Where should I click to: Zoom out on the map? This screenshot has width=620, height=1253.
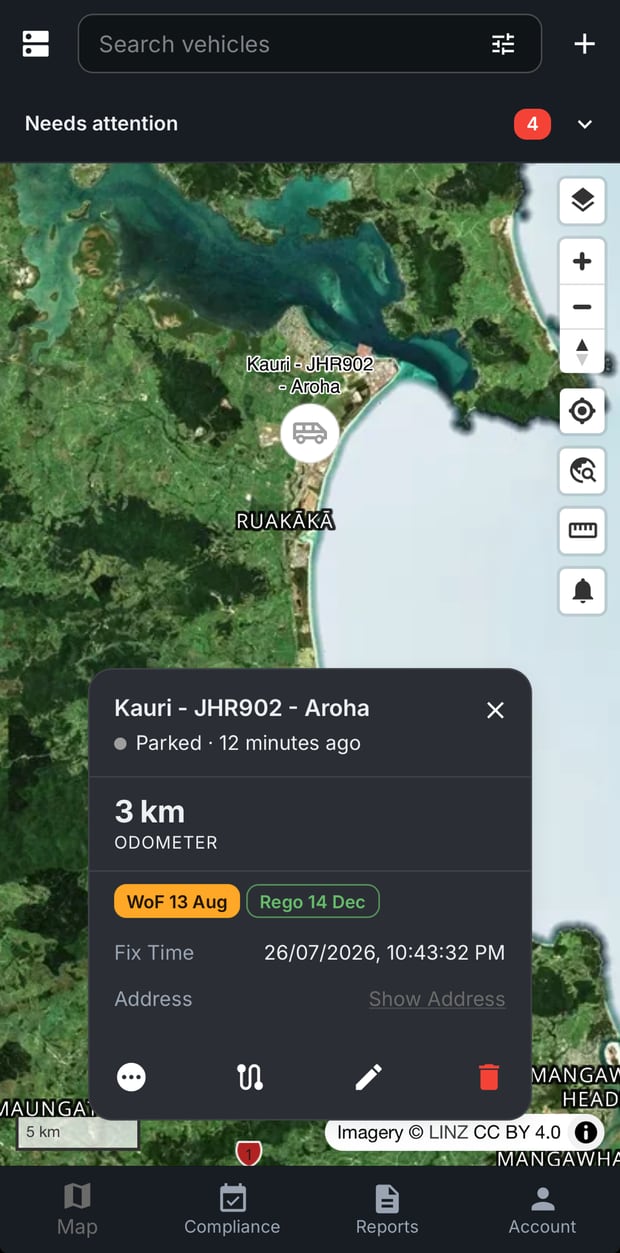582,307
